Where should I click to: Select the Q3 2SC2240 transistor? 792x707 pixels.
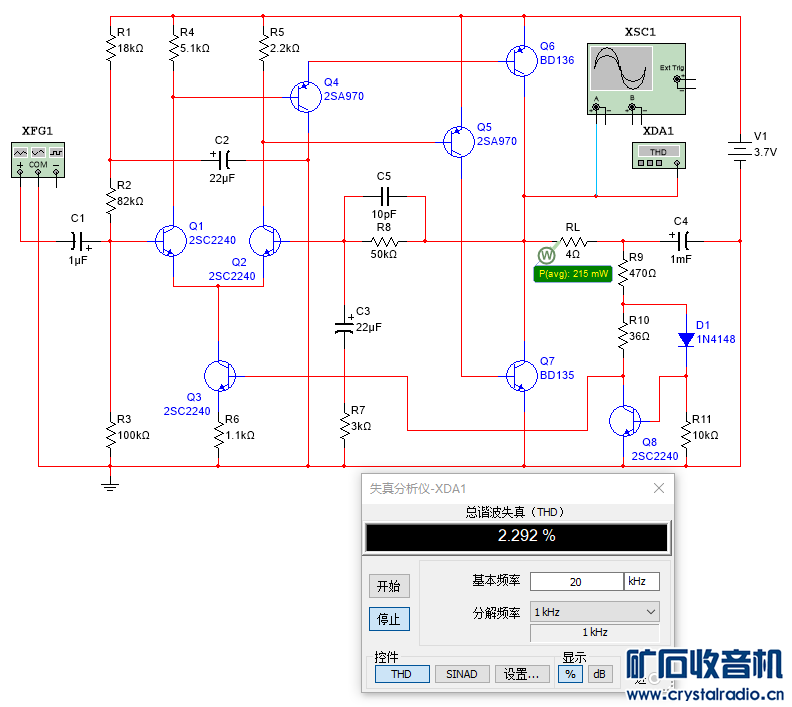point(220,376)
